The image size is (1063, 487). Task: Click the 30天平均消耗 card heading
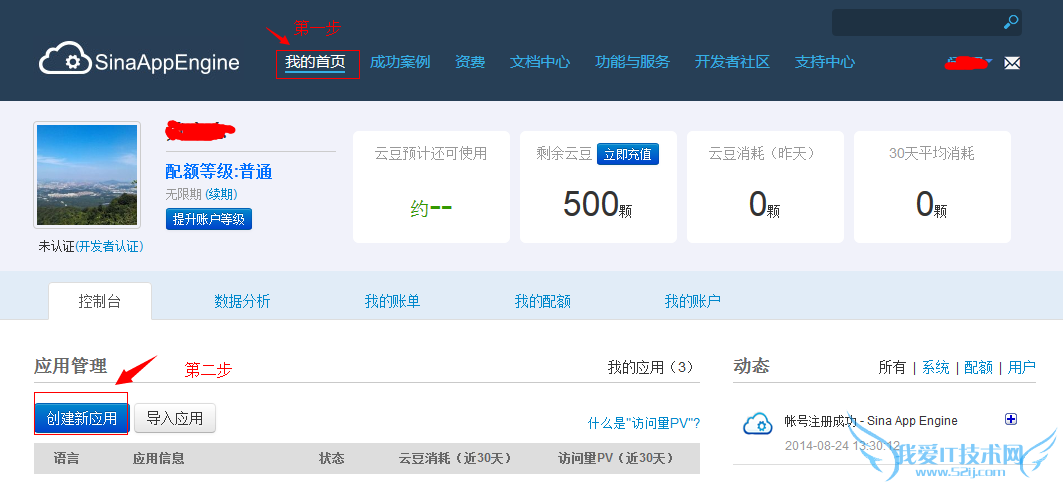931,154
